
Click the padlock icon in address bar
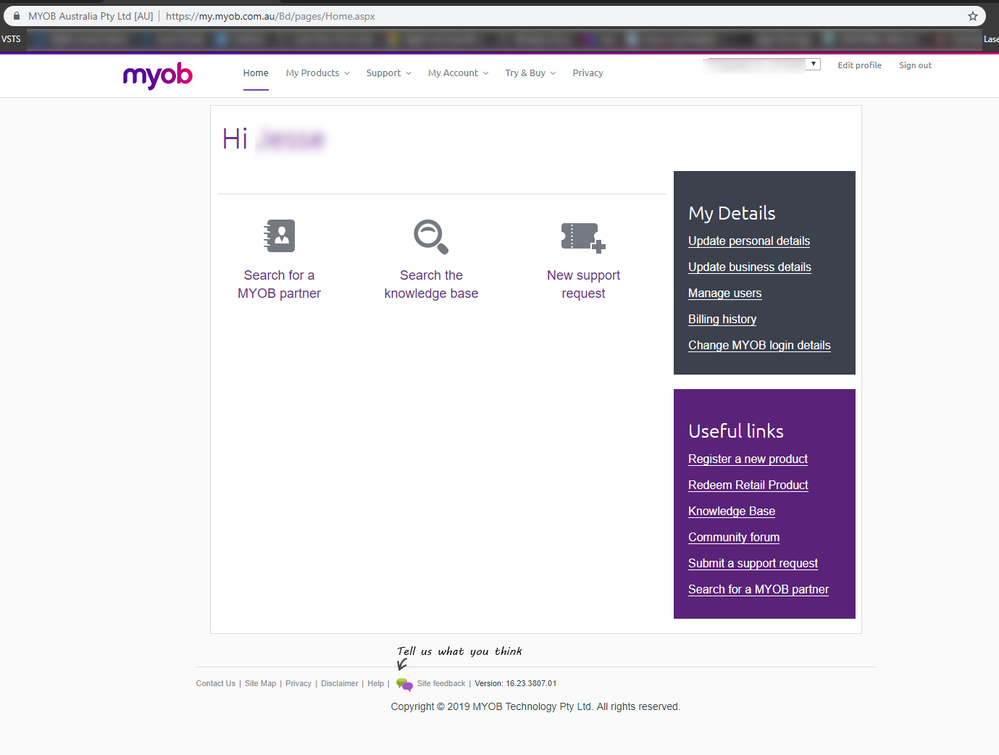coord(16,16)
